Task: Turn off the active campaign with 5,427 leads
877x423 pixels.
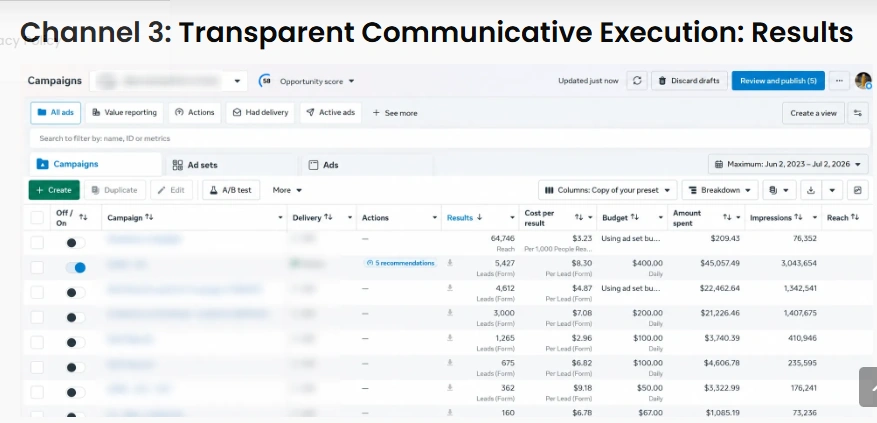Action: 76,267
